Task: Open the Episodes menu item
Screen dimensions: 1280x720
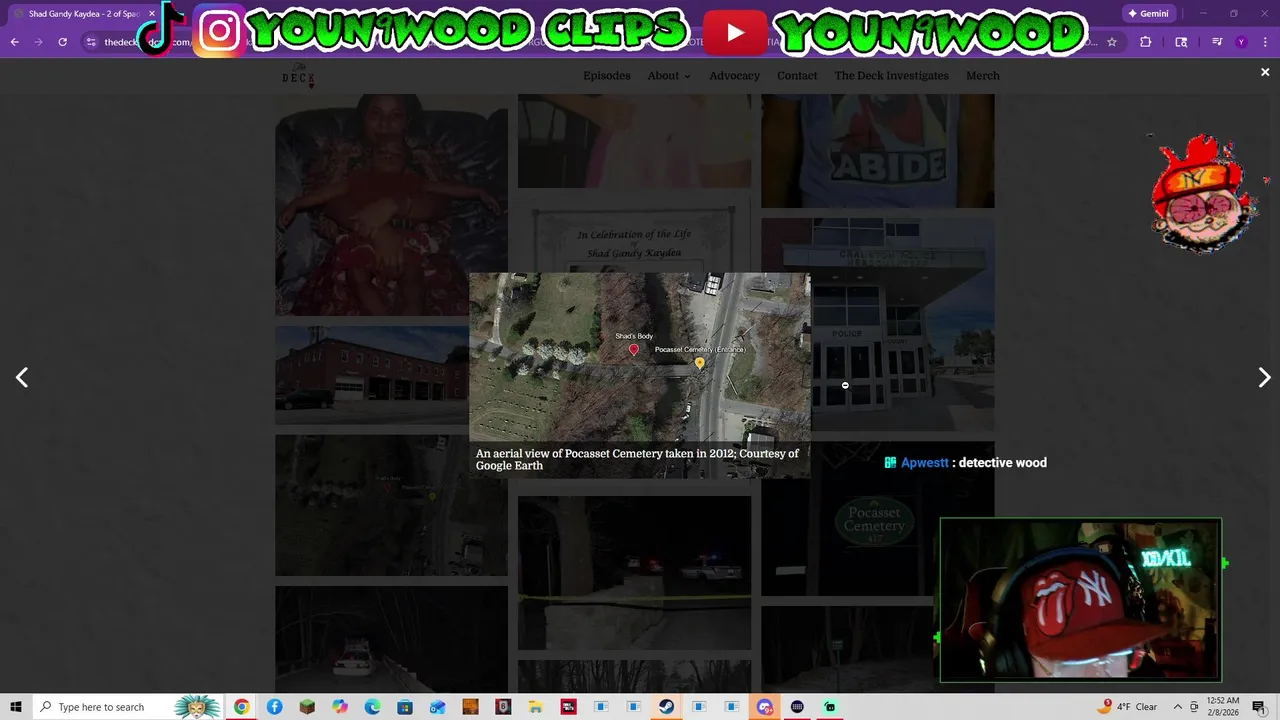Action: 607,76
